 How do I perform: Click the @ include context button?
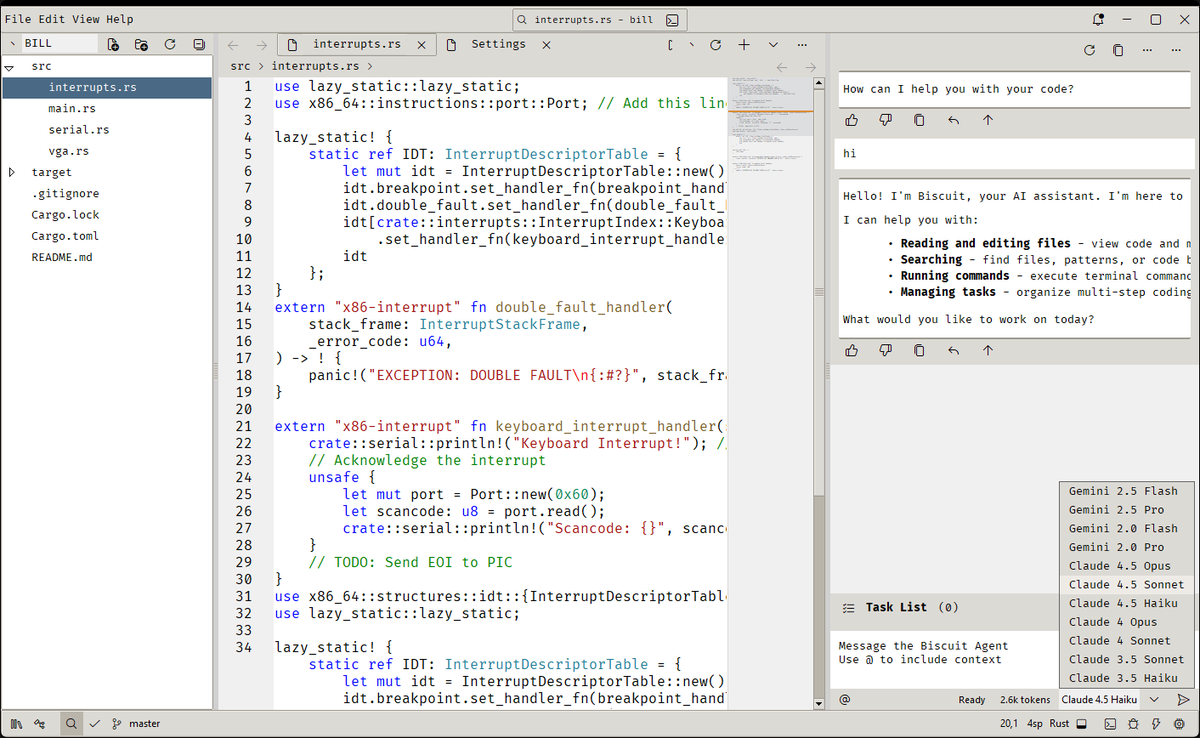tap(845, 700)
